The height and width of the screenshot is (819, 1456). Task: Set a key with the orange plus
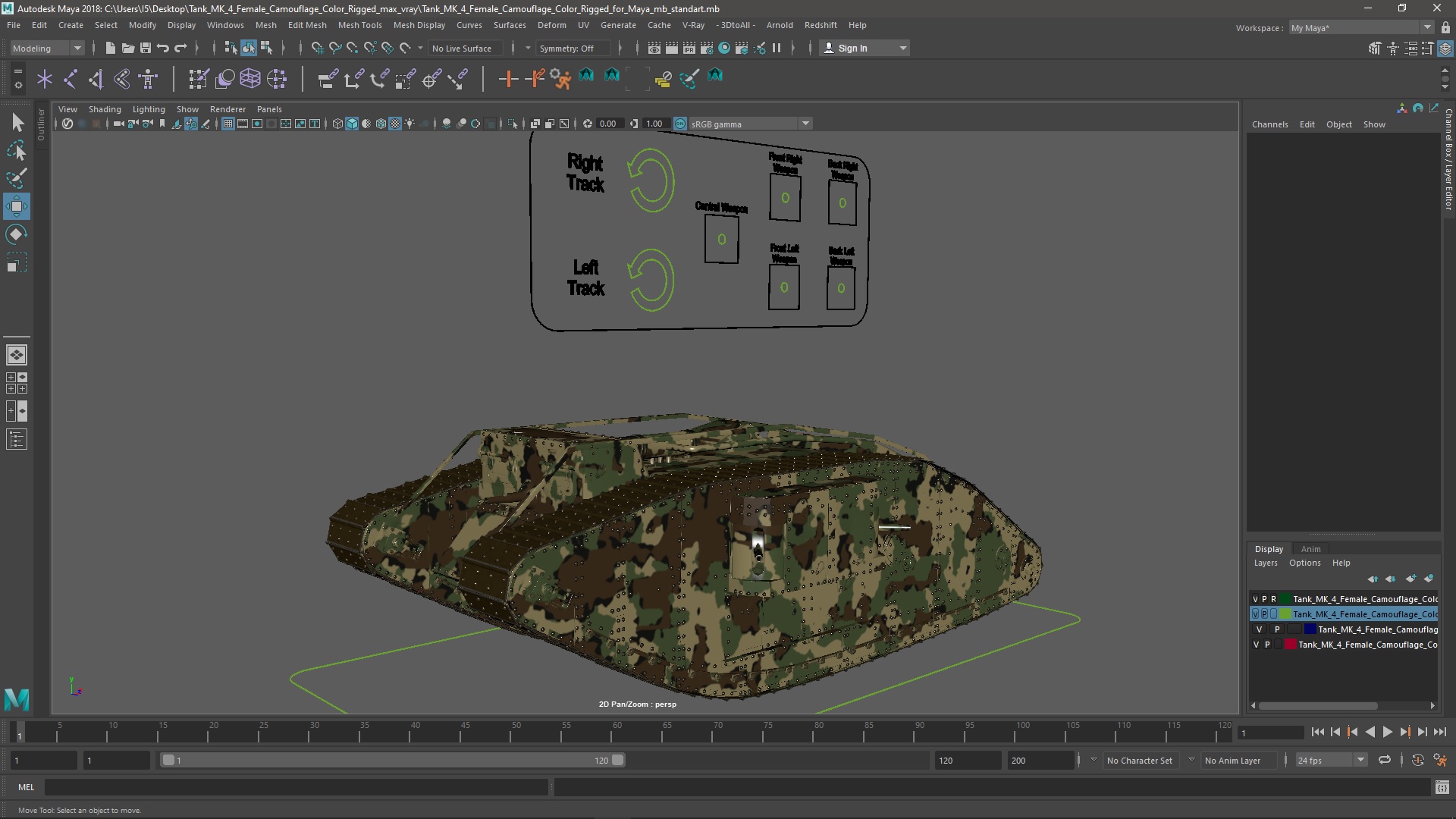(508, 79)
